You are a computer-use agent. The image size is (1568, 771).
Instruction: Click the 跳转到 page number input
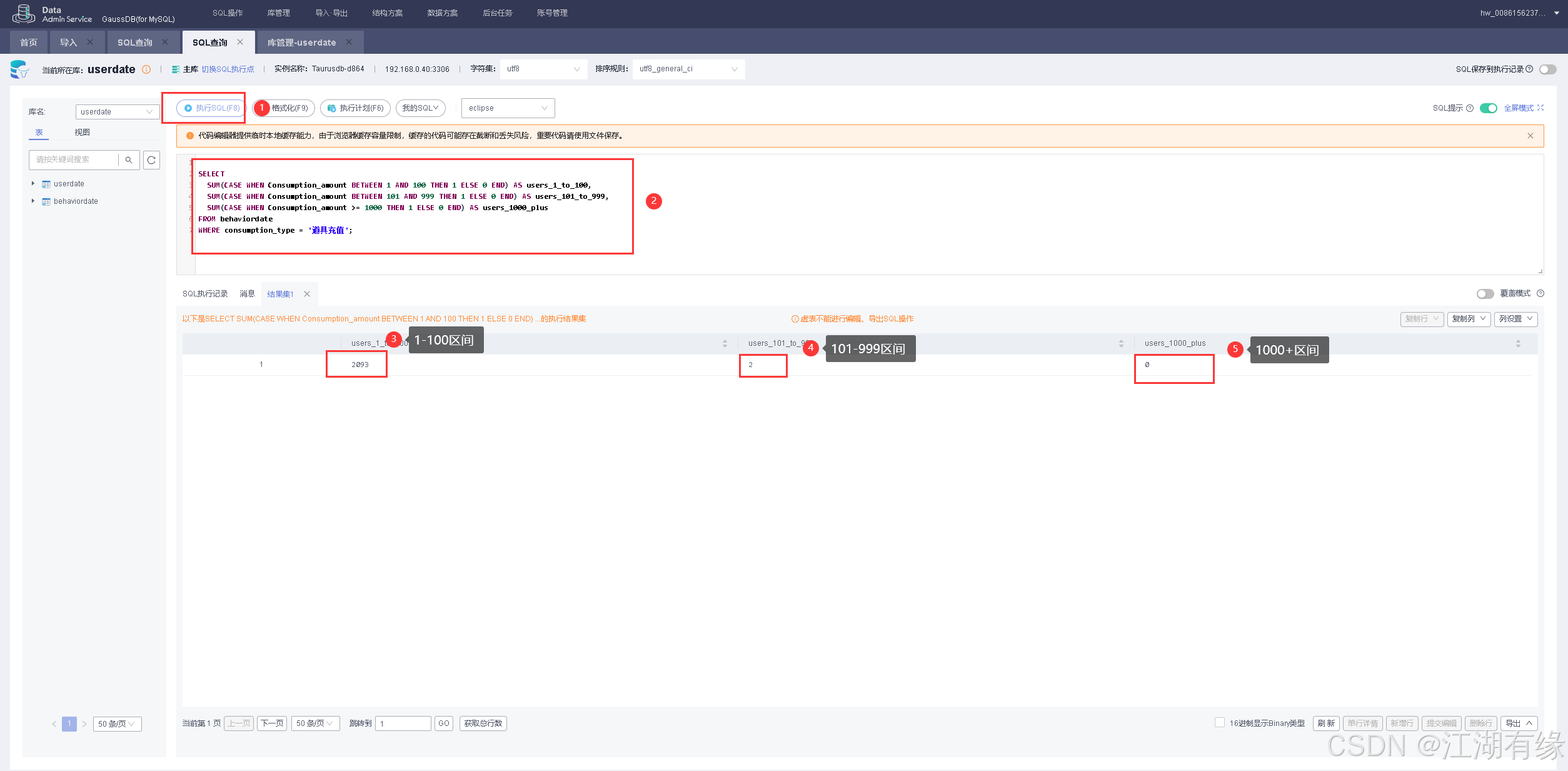click(x=403, y=723)
